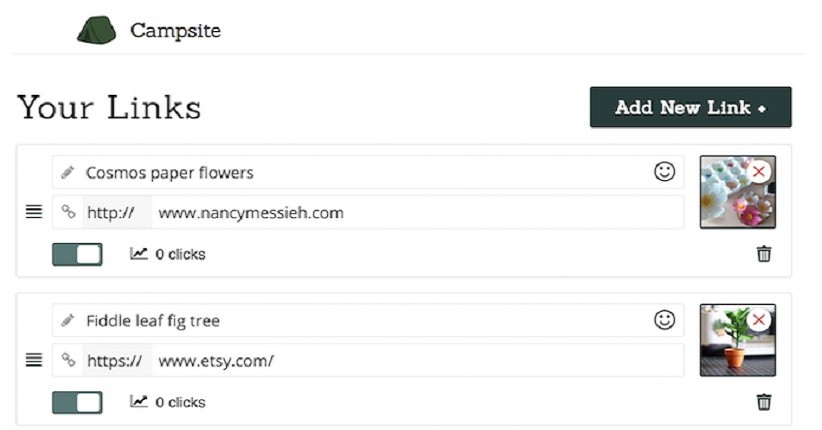
Task: Delete the Cosmos paper flowers link
Action: [x=764, y=254]
